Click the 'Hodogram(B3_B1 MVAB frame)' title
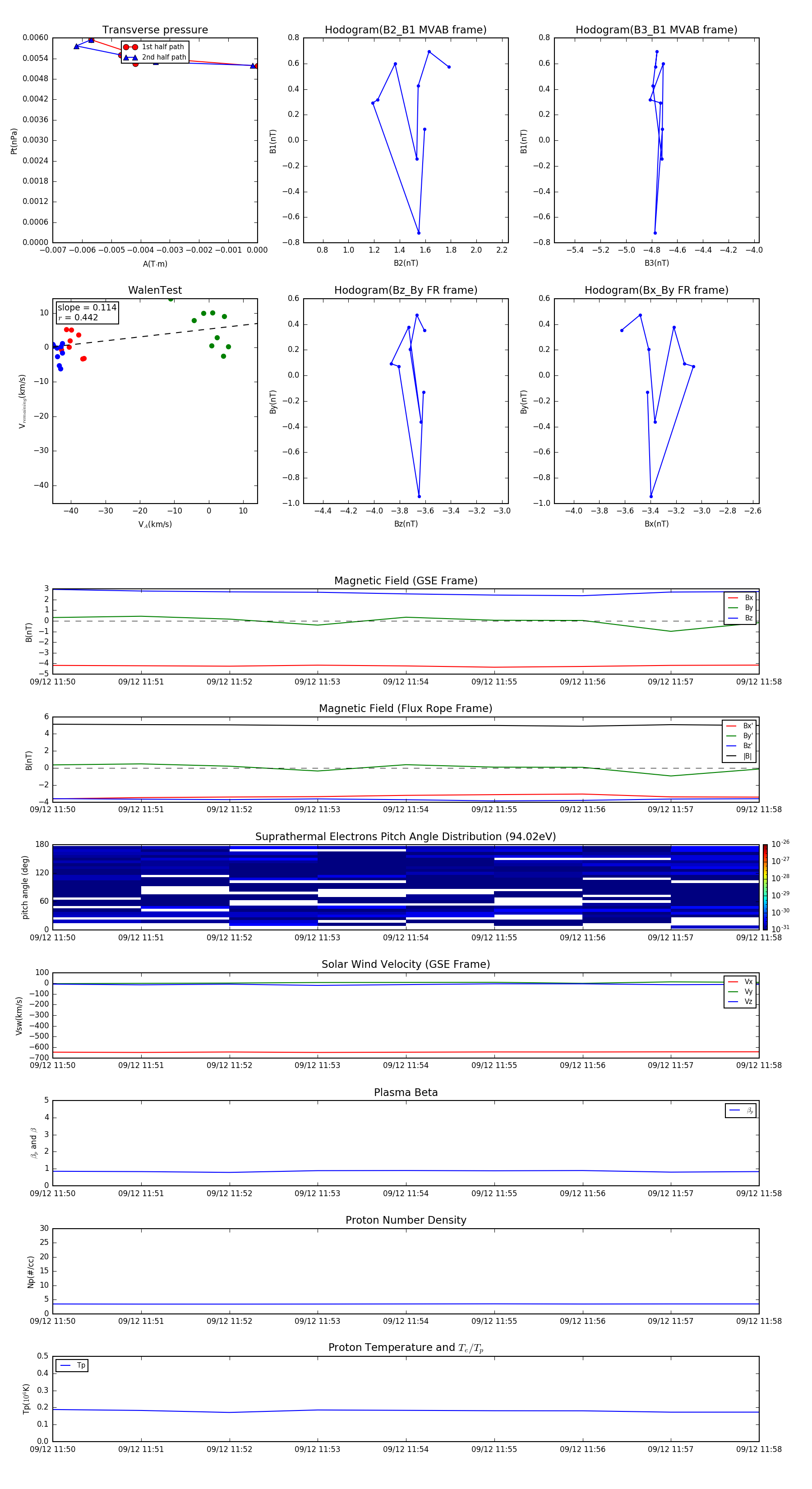 pyautogui.click(x=656, y=29)
